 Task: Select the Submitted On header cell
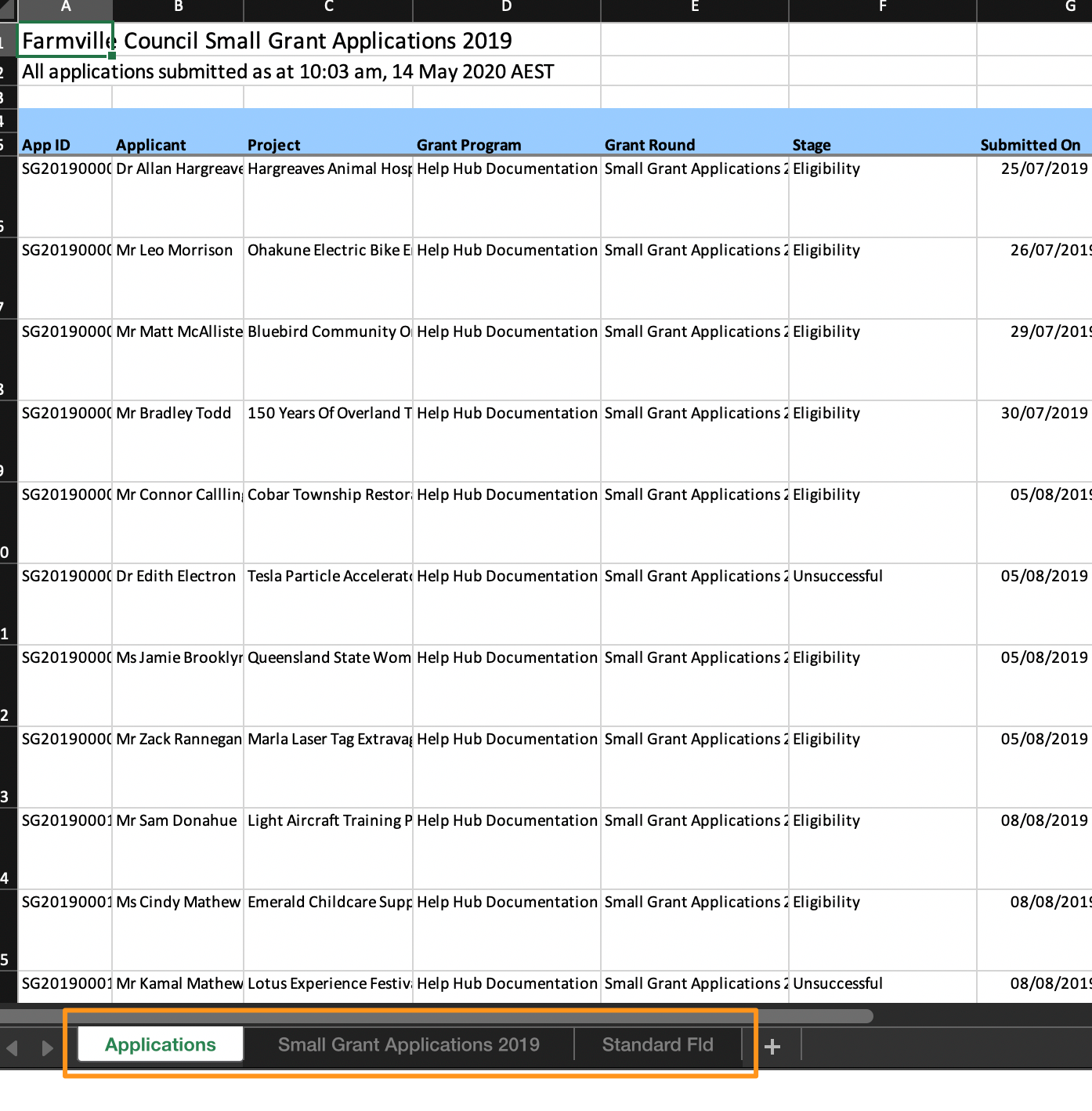[x=1030, y=145]
